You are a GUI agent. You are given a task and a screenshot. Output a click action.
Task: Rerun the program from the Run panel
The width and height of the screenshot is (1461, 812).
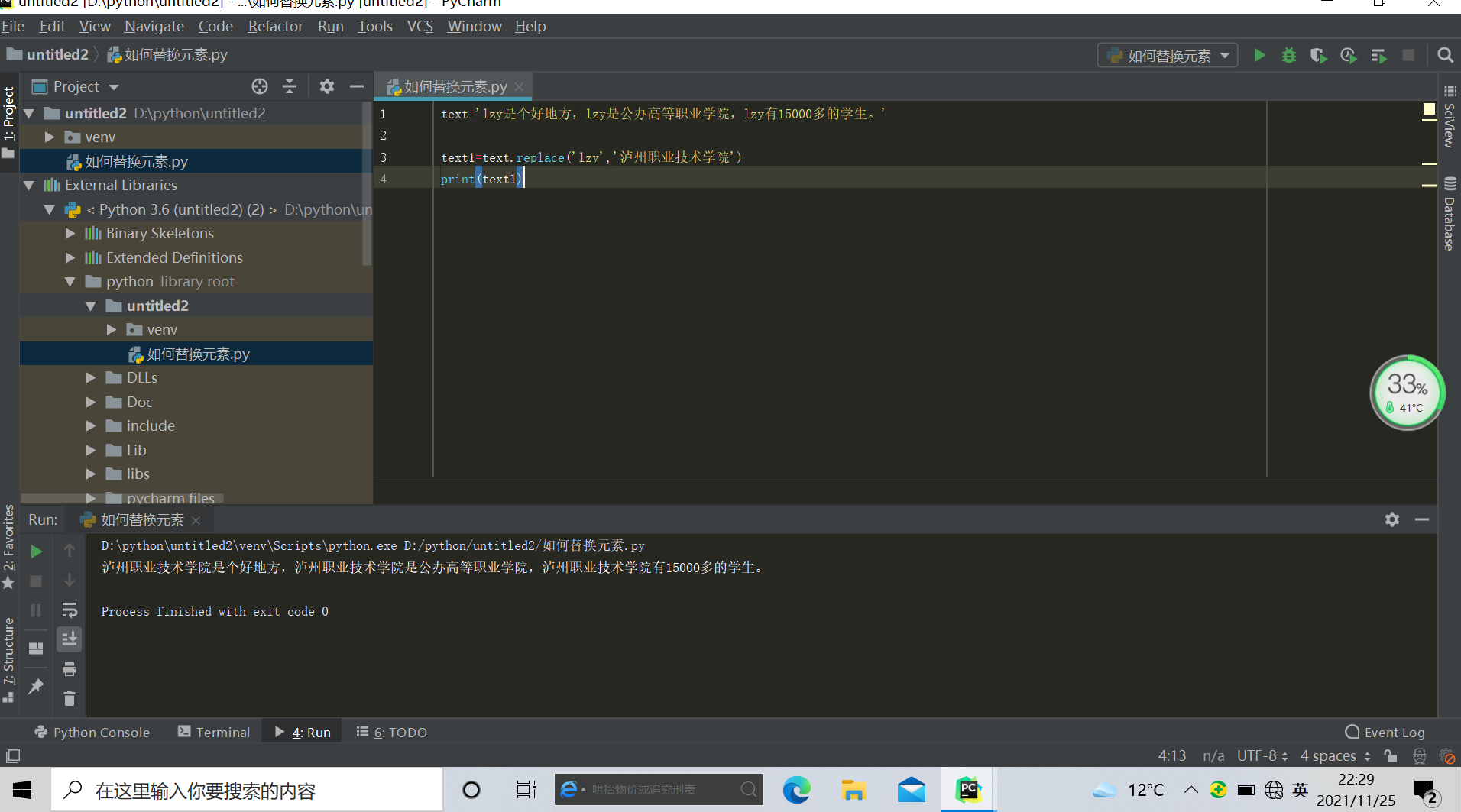tap(35, 550)
